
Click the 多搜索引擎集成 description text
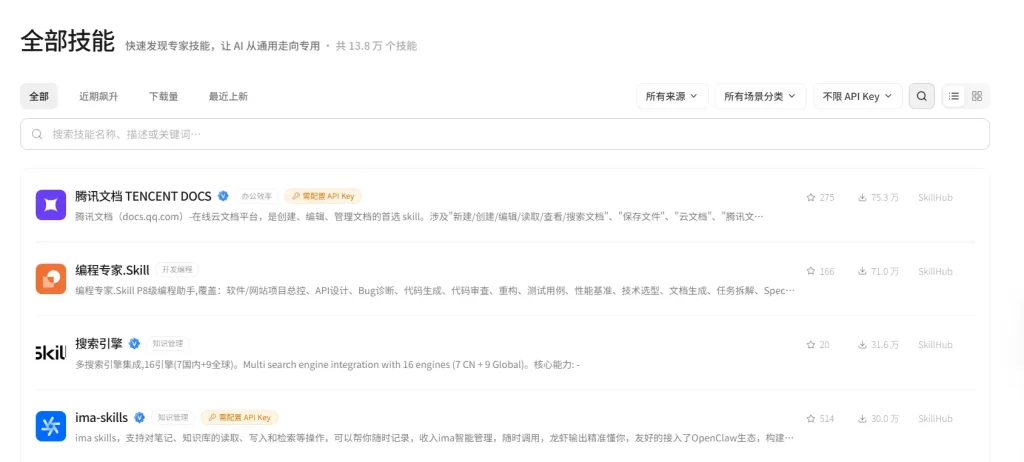pos(327,364)
